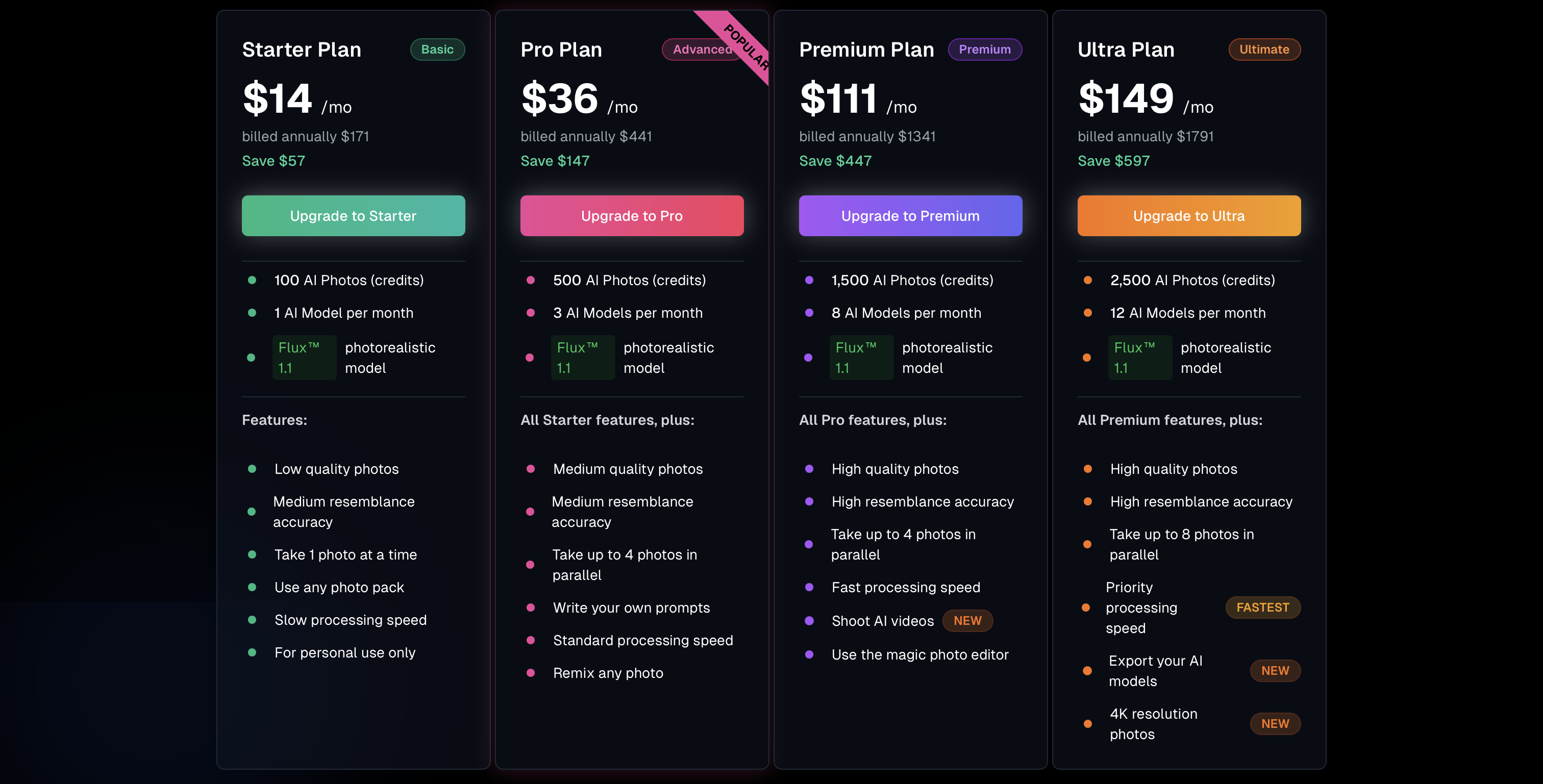Viewport: 1543px width, 784px height.
Task: Click the green Basic badge
Action: pyautogui.click(x=437, y=49)
